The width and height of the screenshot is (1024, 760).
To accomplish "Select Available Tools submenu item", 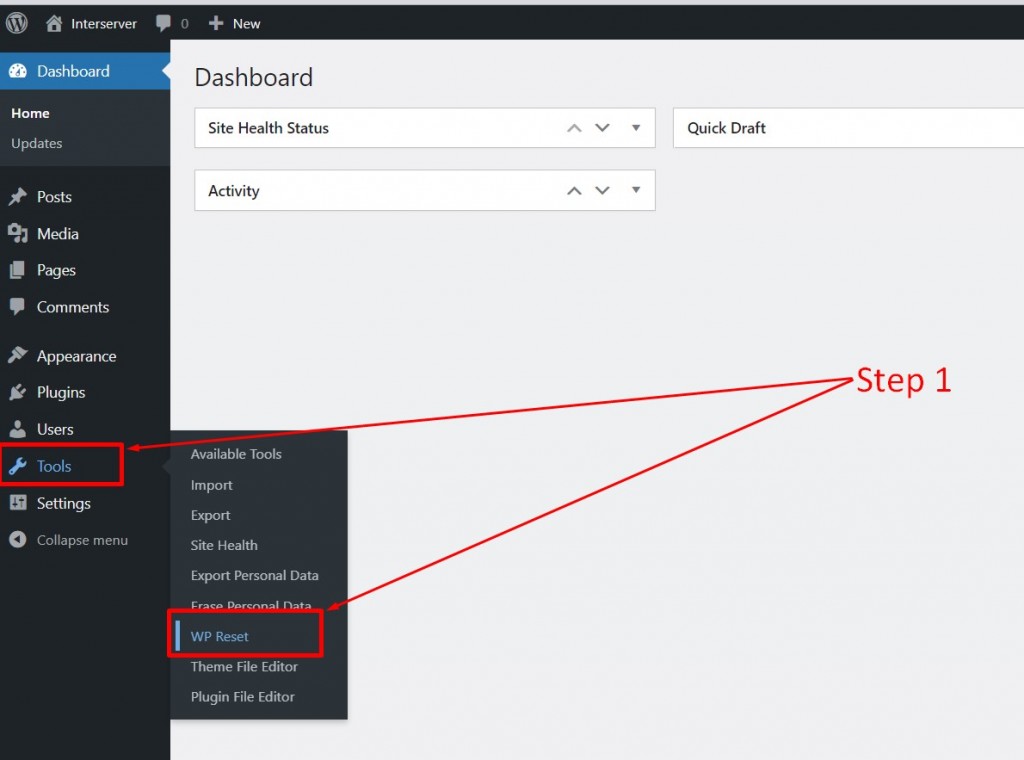I will coord(236,454).
